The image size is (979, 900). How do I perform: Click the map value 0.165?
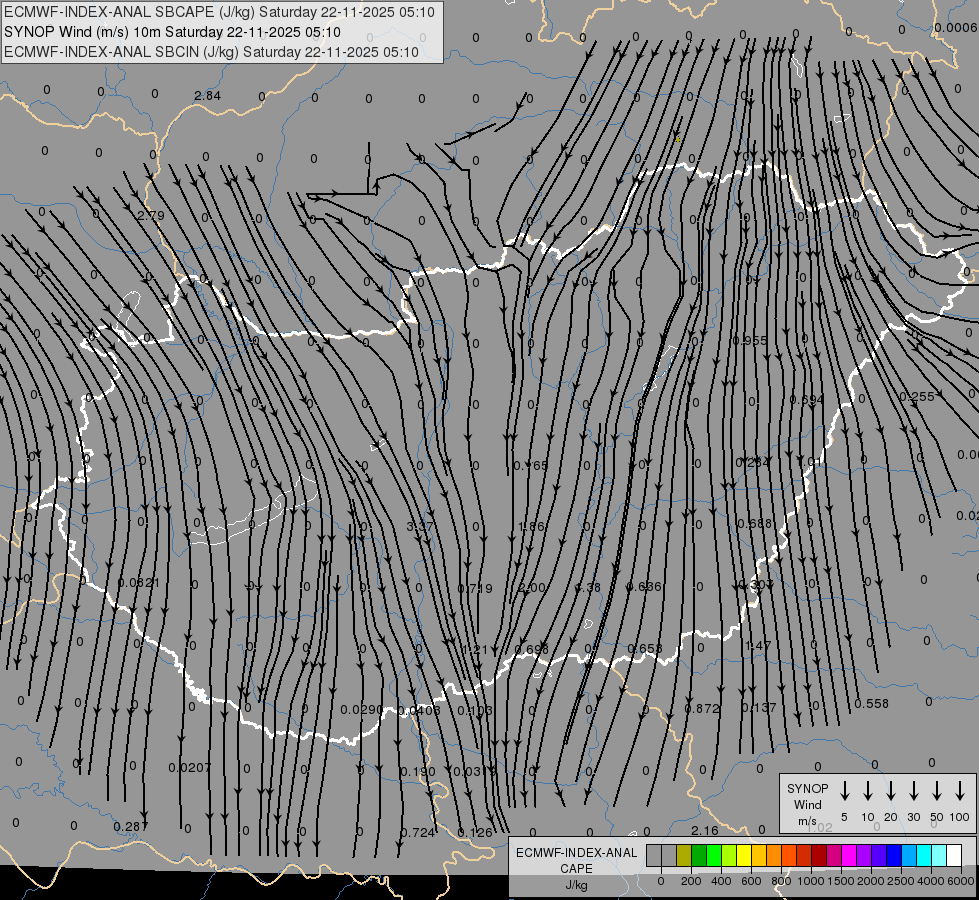coord(531,465)
